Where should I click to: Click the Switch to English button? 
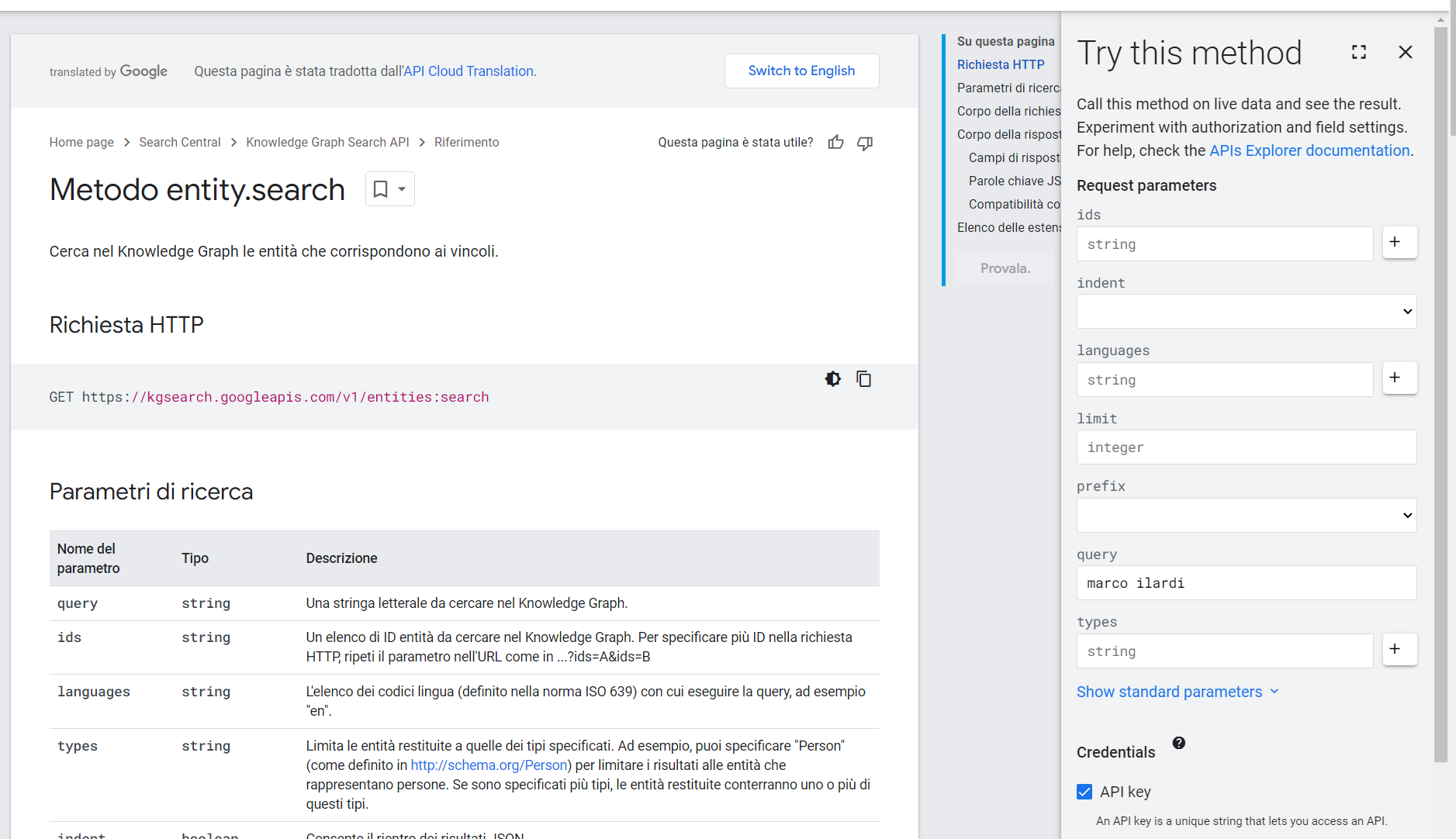tap(801, 71)
